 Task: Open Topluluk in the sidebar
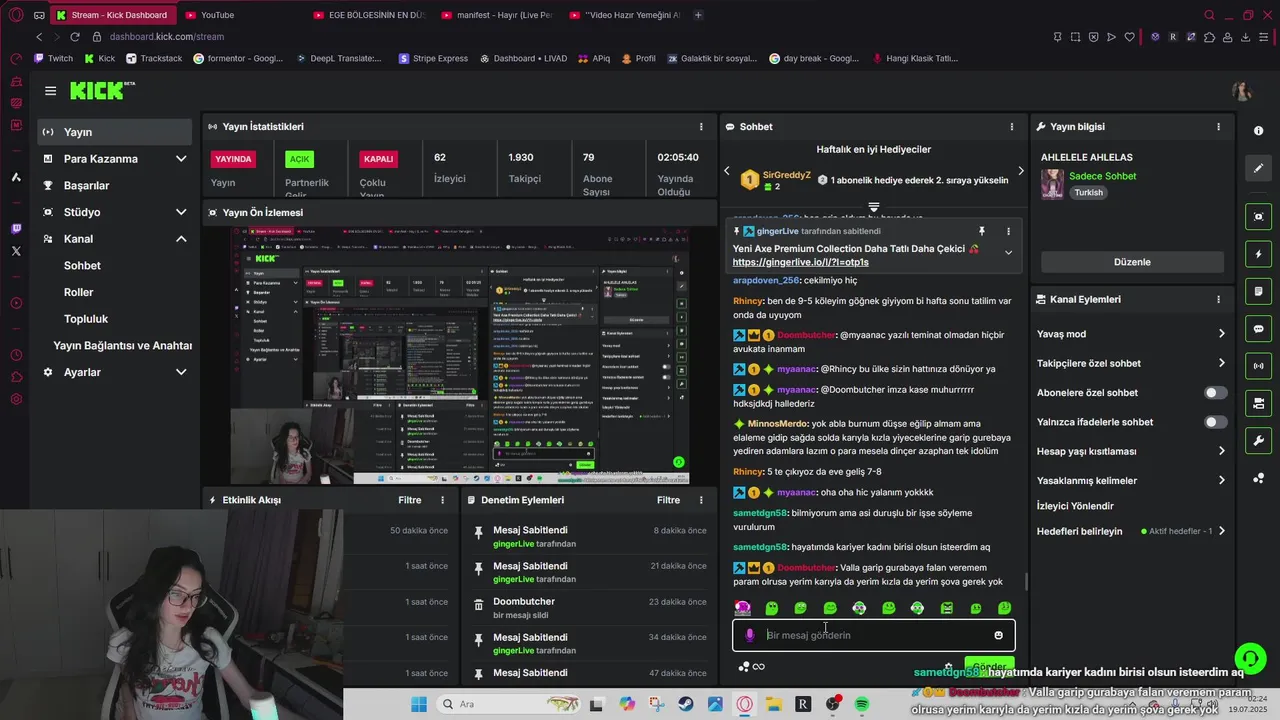click(86, 319)
